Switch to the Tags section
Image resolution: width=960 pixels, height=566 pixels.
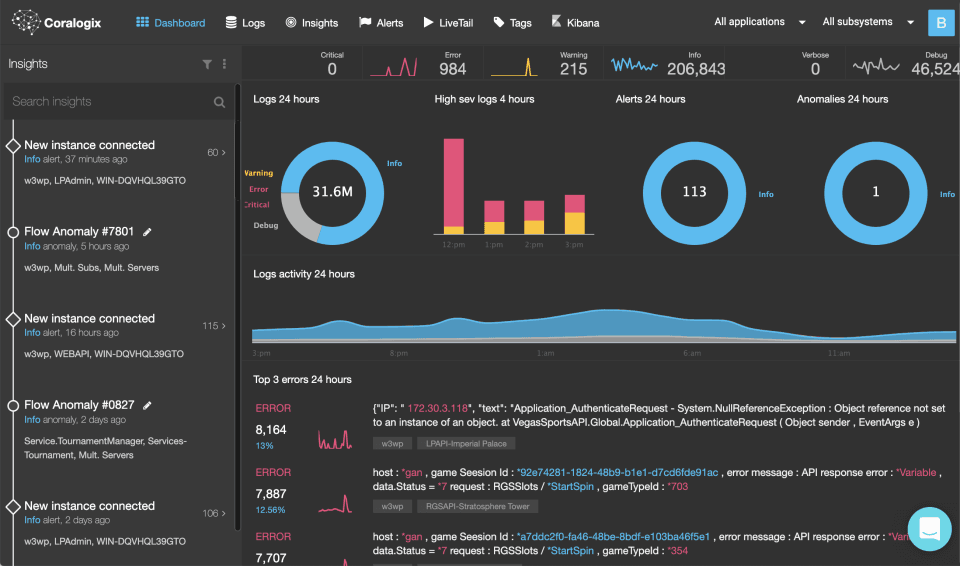(512, 23)
